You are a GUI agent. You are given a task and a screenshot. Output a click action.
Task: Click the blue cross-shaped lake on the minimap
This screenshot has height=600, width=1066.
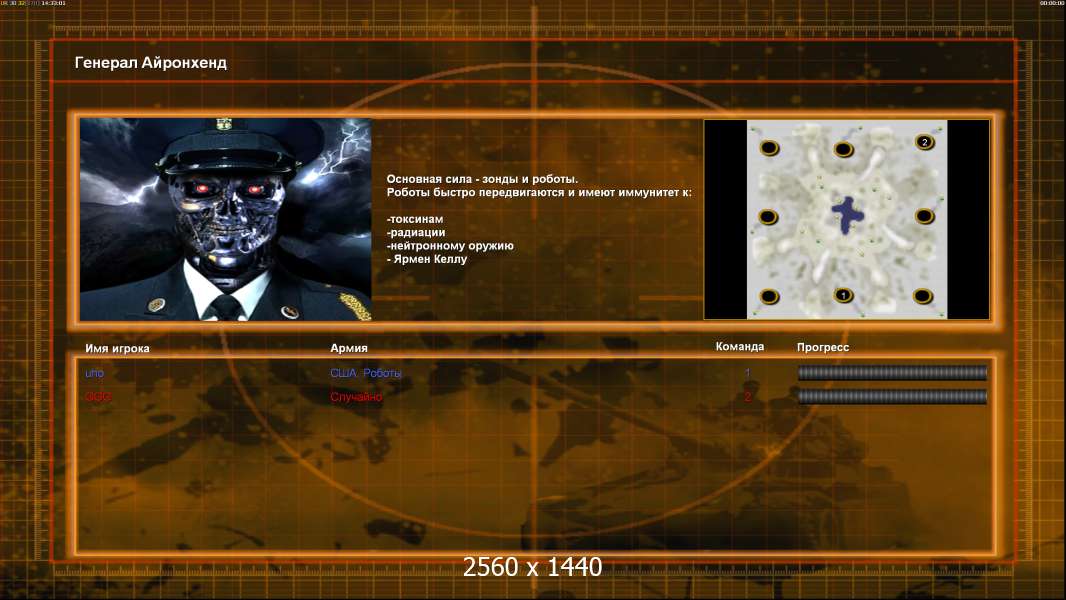(847, 215)
